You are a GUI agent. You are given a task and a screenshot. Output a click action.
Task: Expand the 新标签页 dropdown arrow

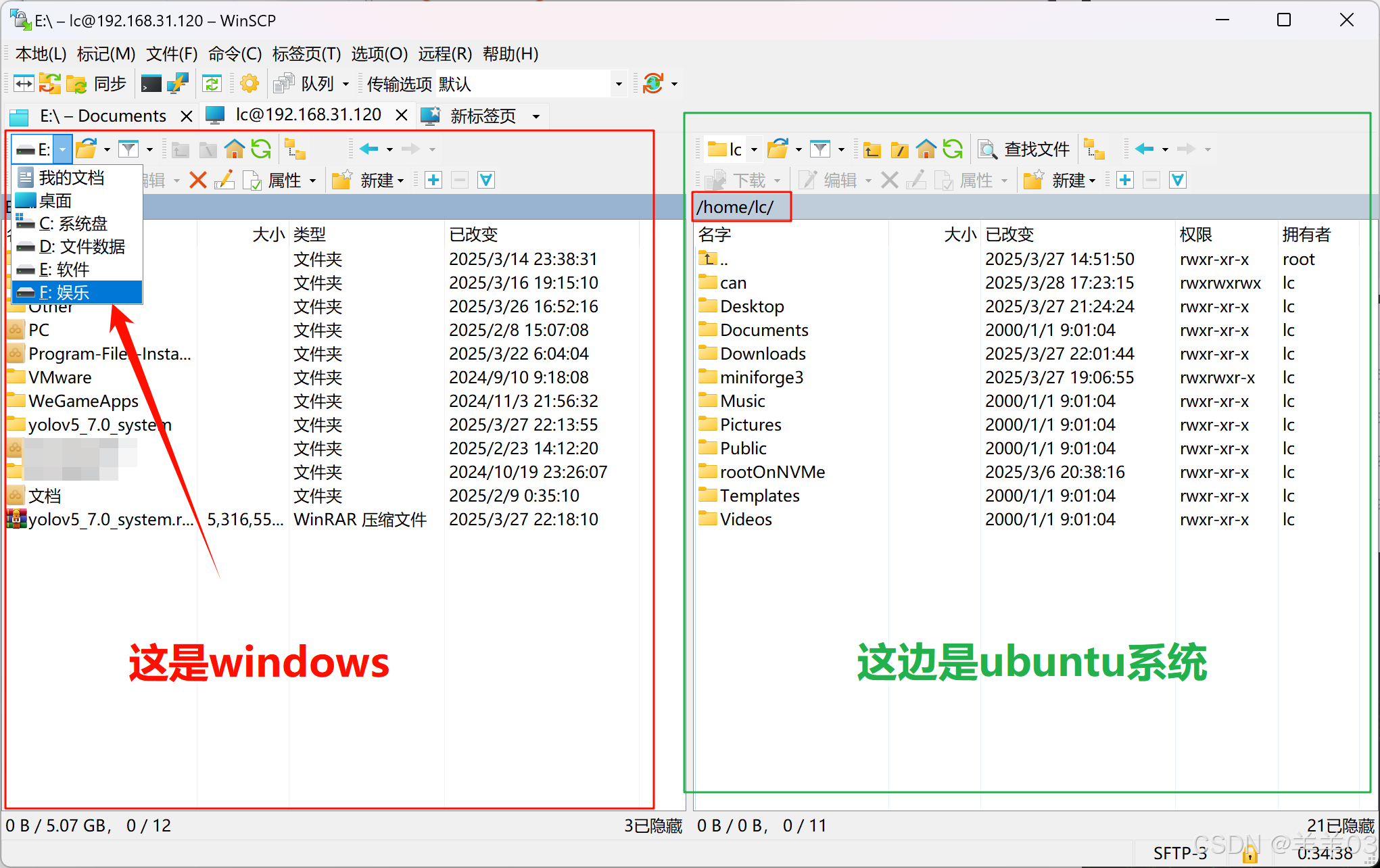[x=536, y=117]
